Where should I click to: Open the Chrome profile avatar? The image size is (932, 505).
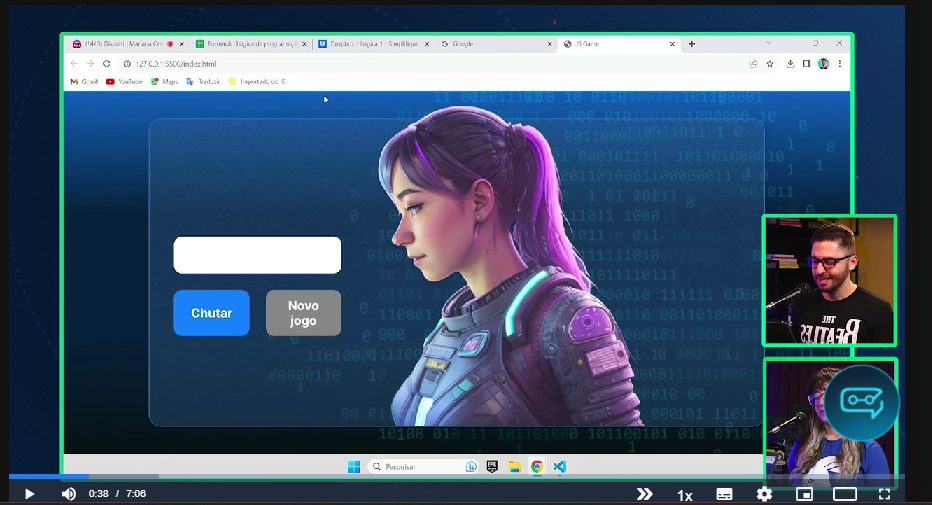[x=823, y=64]
